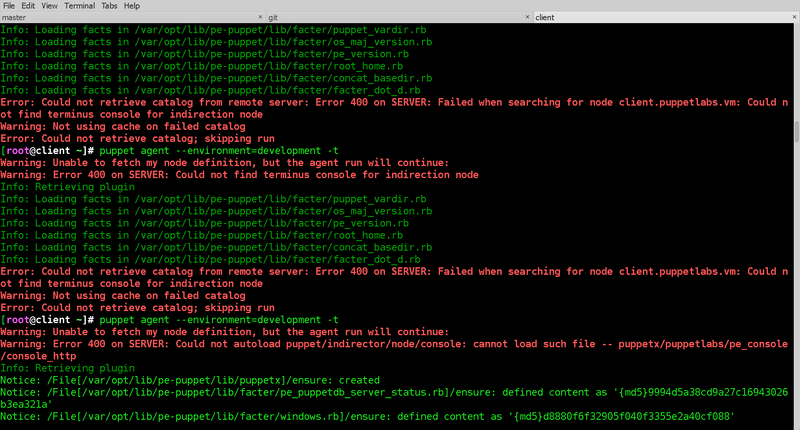Screen dimensions: 800x430
Task: Click the top 'Loading facts' line for pe_version.rb
Action: coord(205,54)
